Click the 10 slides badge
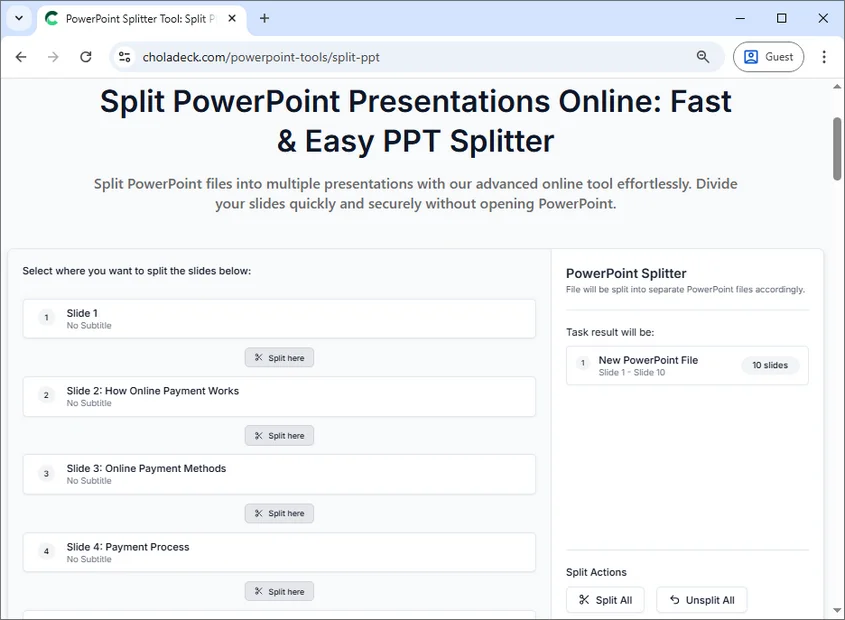This screenshot has height=620, width=845. point(770,365)
